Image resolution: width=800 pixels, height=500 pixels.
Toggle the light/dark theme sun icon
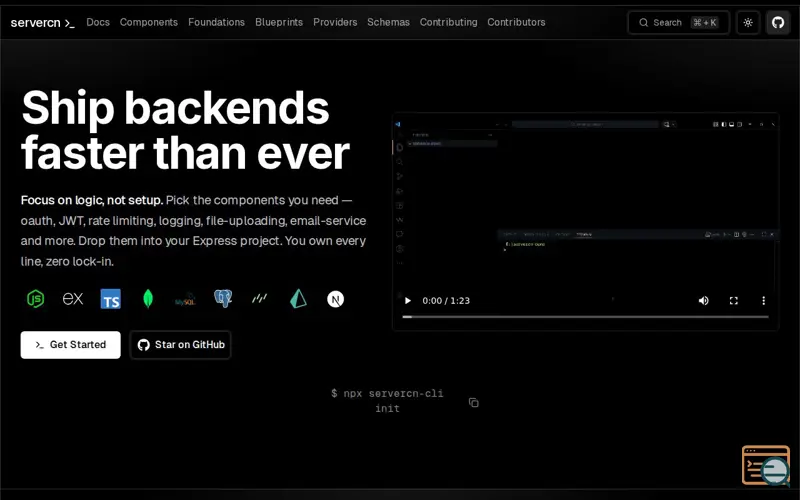tap(748, 22)
